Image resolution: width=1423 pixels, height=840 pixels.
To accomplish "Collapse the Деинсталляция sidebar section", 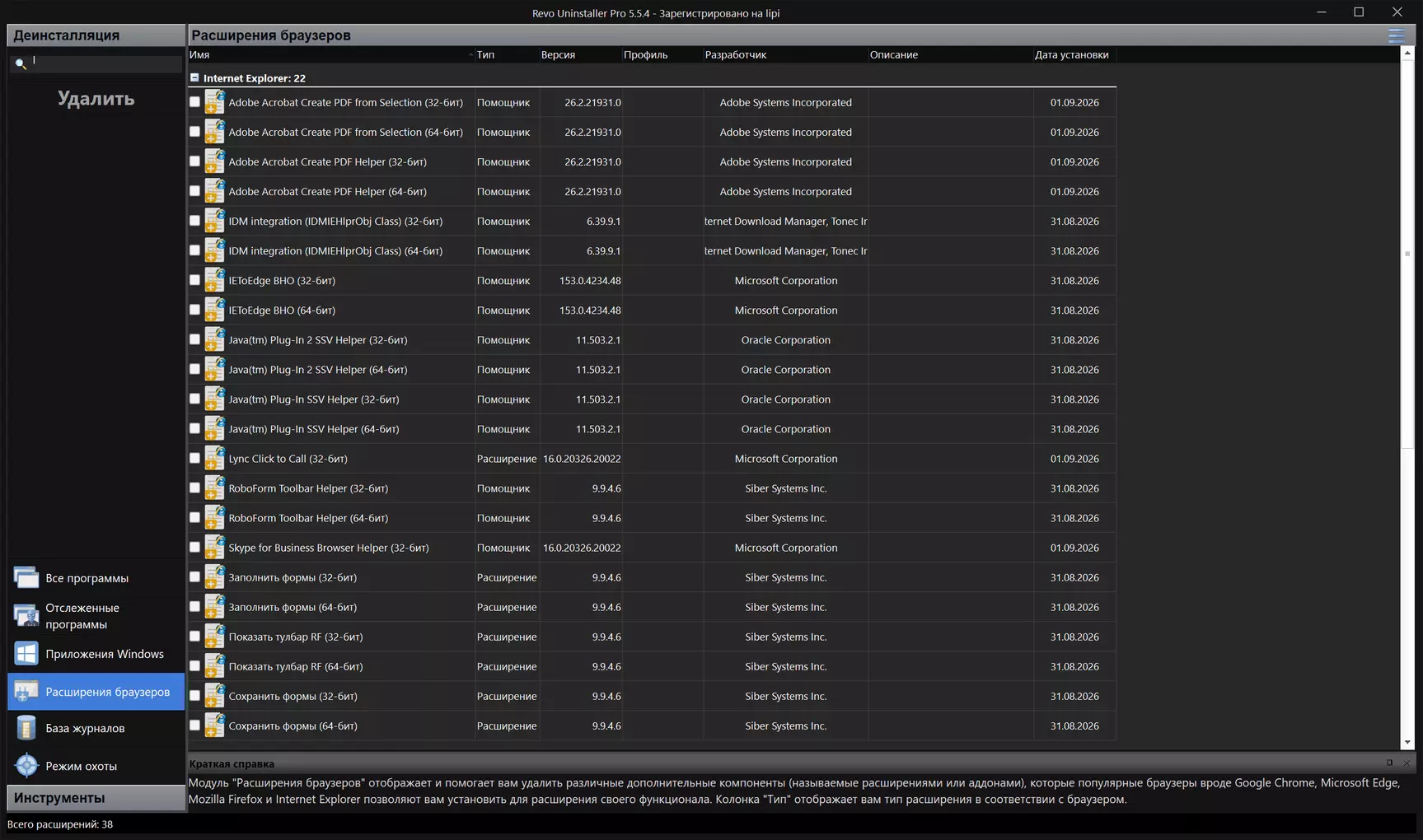I will tap(96, 35).
